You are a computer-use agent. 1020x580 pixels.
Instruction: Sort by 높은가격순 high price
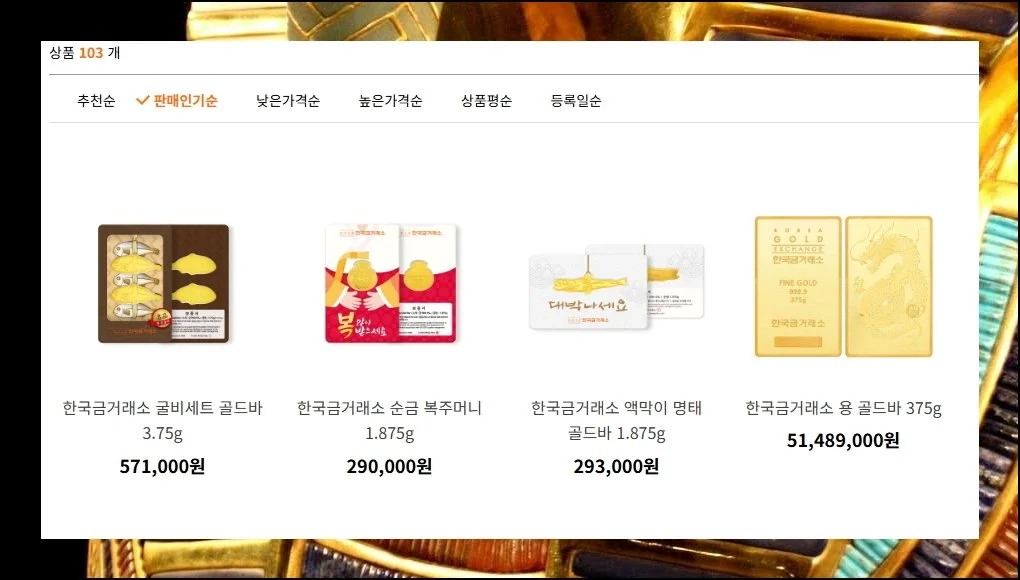[x=390, y=101]
